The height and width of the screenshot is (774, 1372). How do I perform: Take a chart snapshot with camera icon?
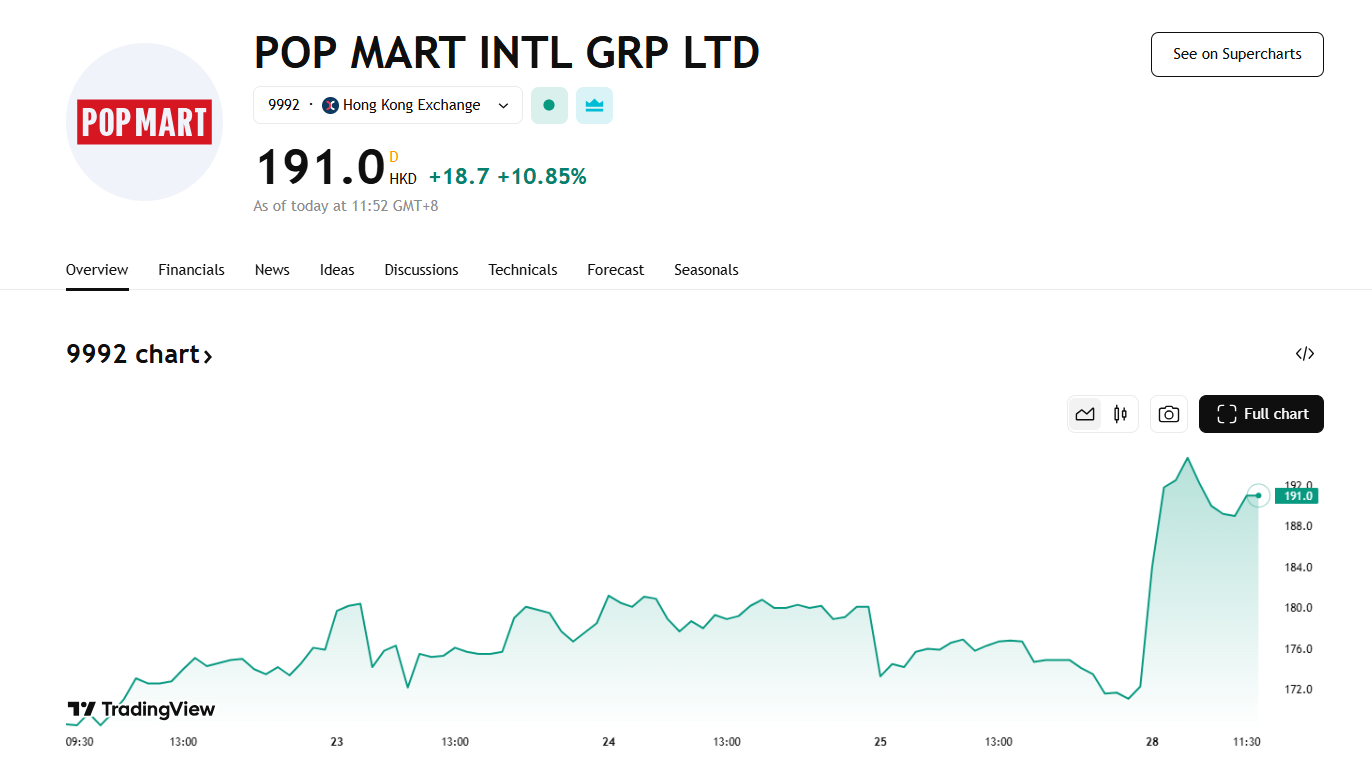[1169, 414]
